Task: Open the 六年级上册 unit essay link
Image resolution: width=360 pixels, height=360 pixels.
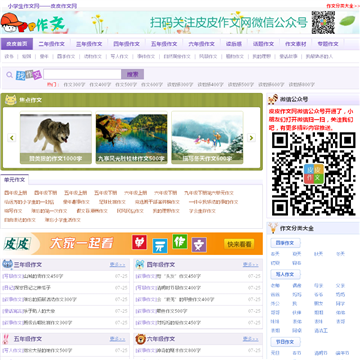Action: [136, 193]
